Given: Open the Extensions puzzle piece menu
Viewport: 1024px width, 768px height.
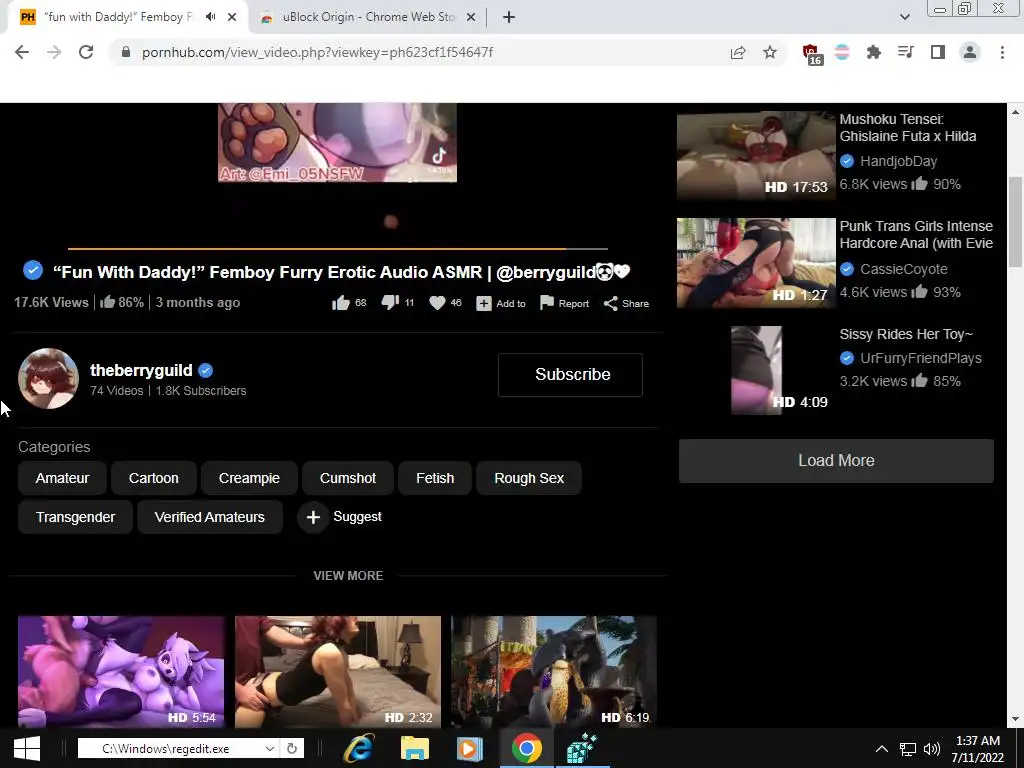Looking at the screenshot, I should (x=874, y=52).
